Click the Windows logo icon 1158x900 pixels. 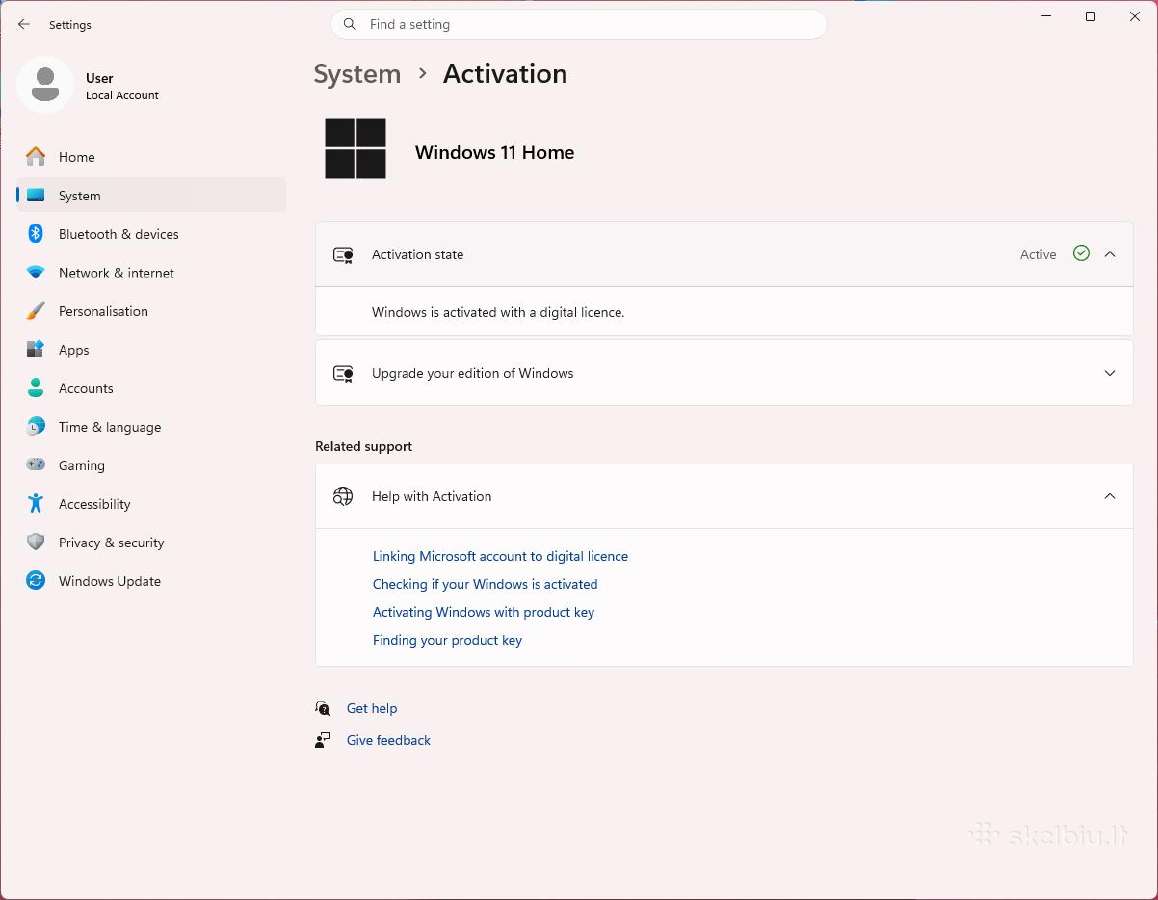(x=355, y=148)
